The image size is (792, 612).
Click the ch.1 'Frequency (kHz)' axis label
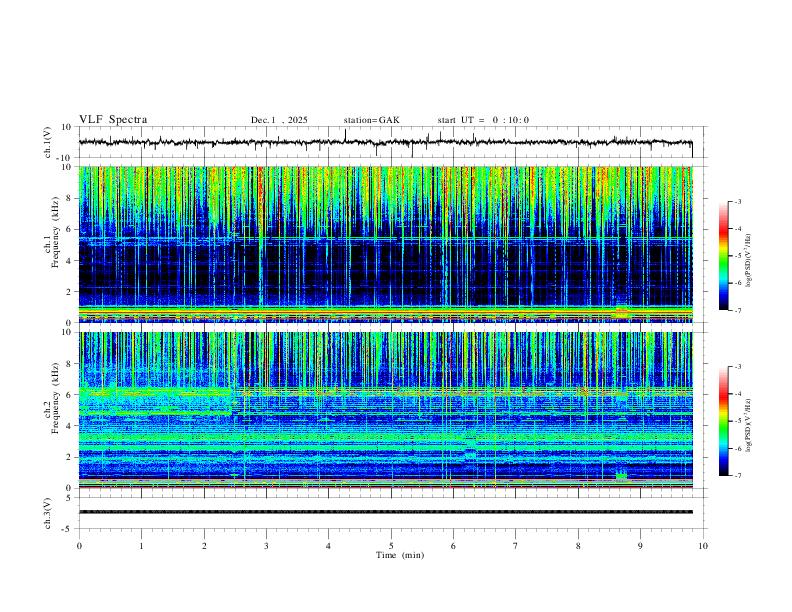[x=56, y=233]
